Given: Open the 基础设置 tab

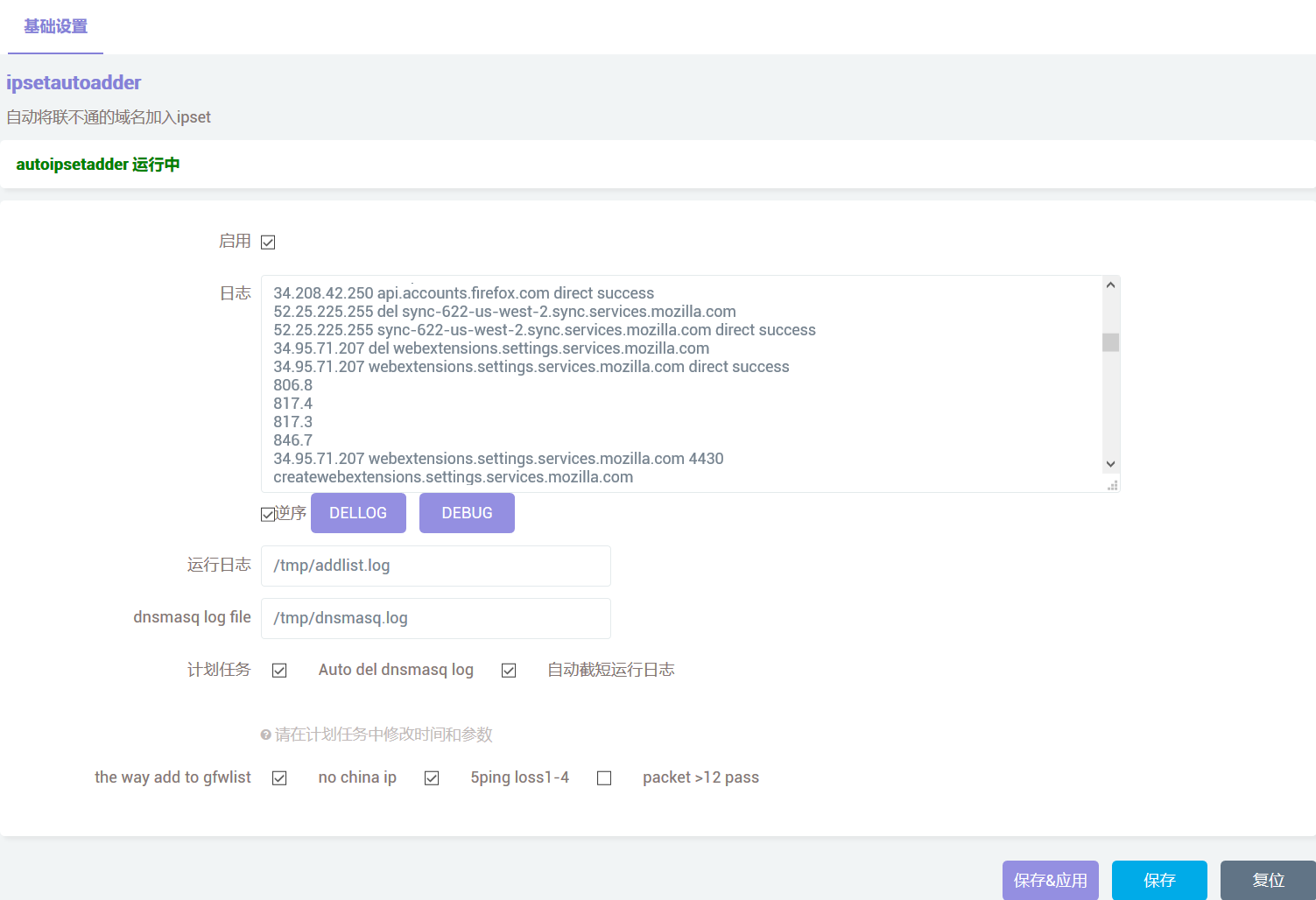Looking at the screenshot, I should (55, 26).
